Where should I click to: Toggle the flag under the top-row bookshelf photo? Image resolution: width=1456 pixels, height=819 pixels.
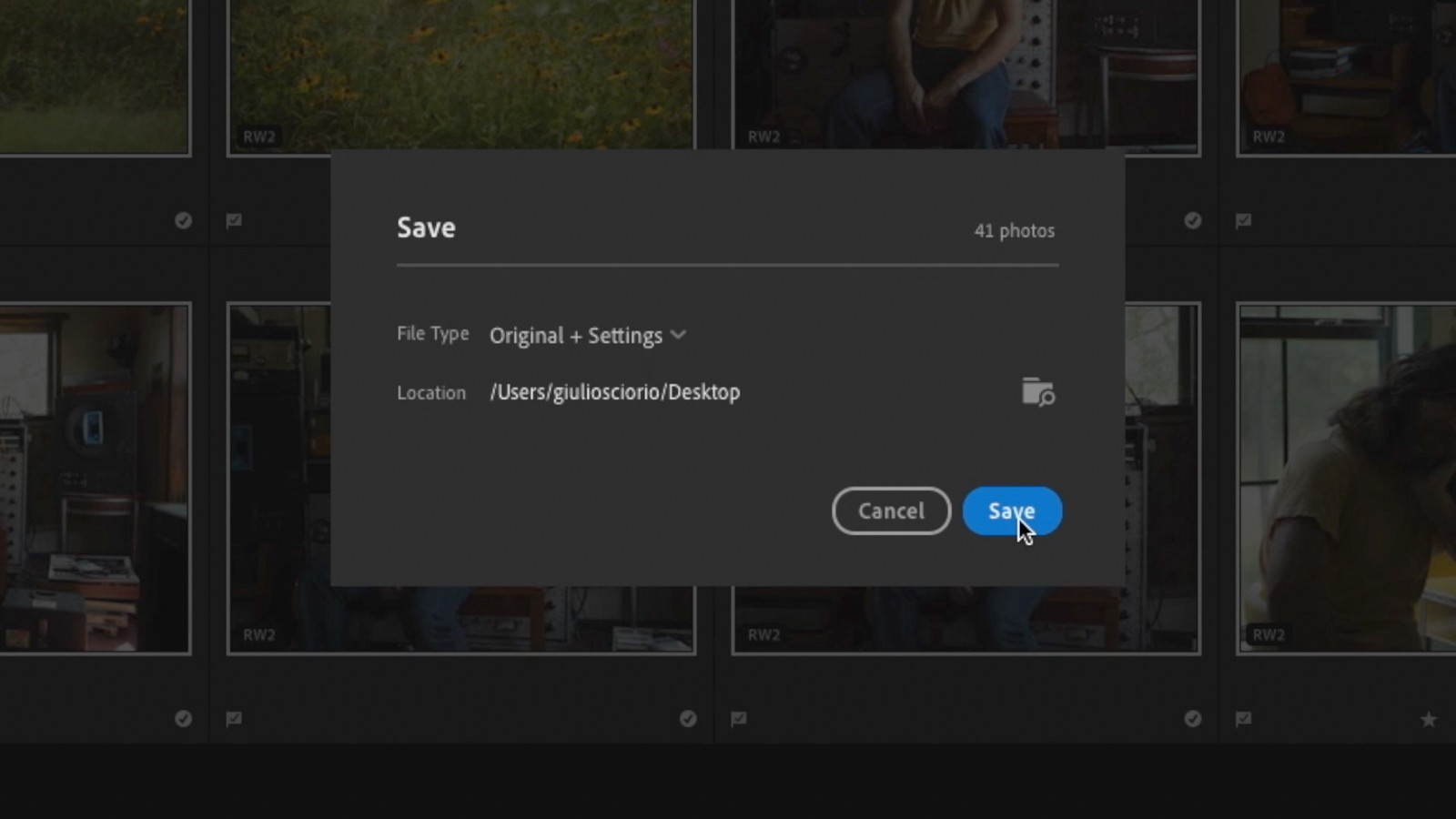click(1243, 220)
